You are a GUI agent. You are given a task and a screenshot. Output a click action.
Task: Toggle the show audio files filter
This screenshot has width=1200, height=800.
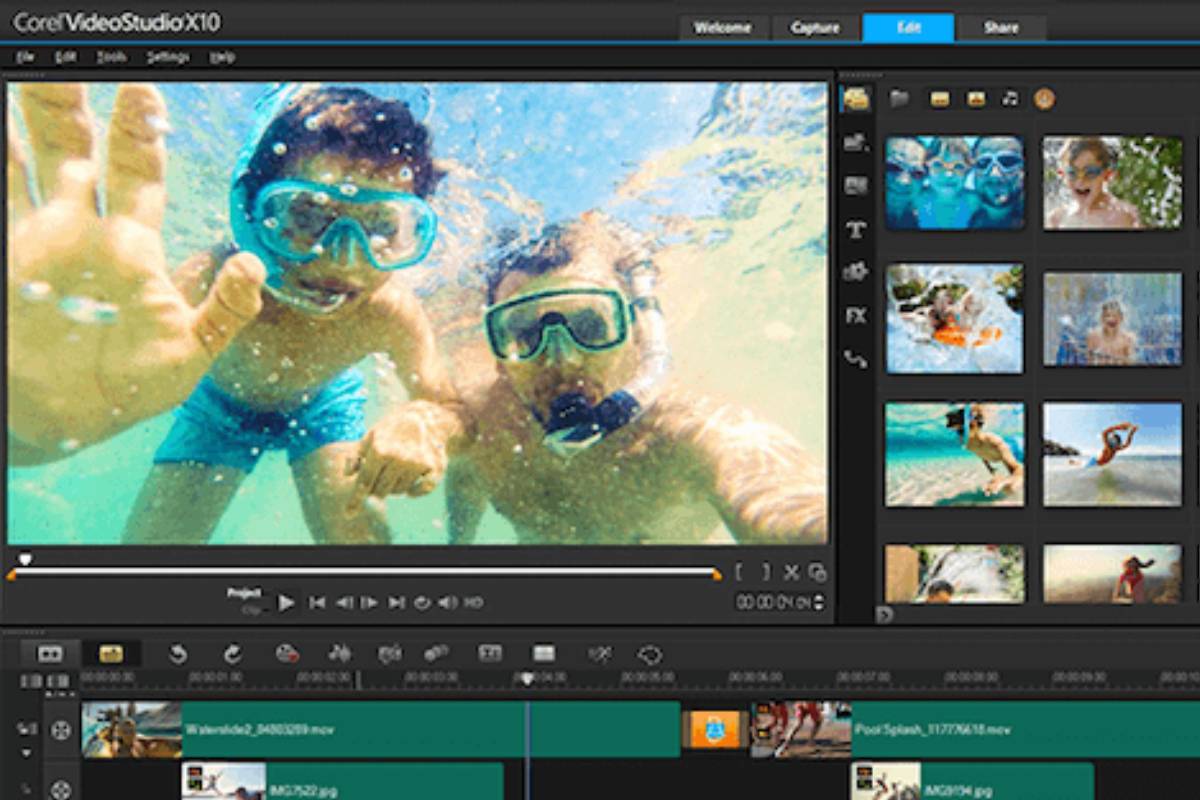(1010, 98)
